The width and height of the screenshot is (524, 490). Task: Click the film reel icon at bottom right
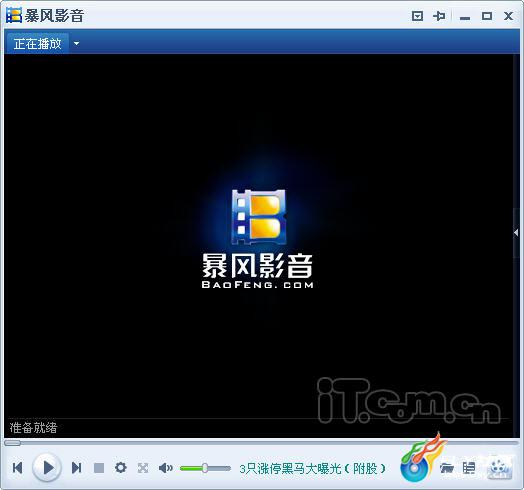click(x=499, y=468)
